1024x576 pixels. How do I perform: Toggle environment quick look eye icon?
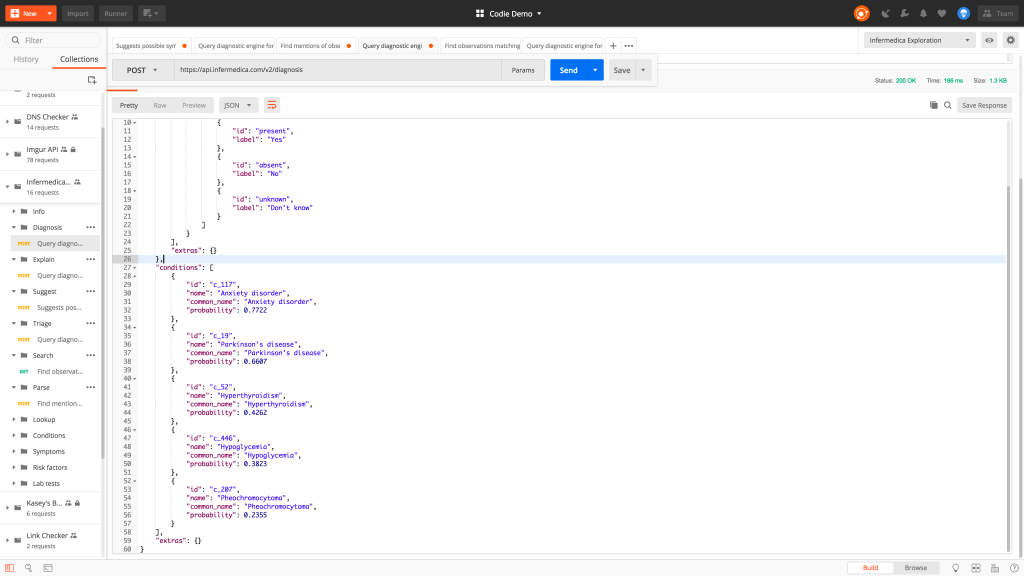pos(989,40)
